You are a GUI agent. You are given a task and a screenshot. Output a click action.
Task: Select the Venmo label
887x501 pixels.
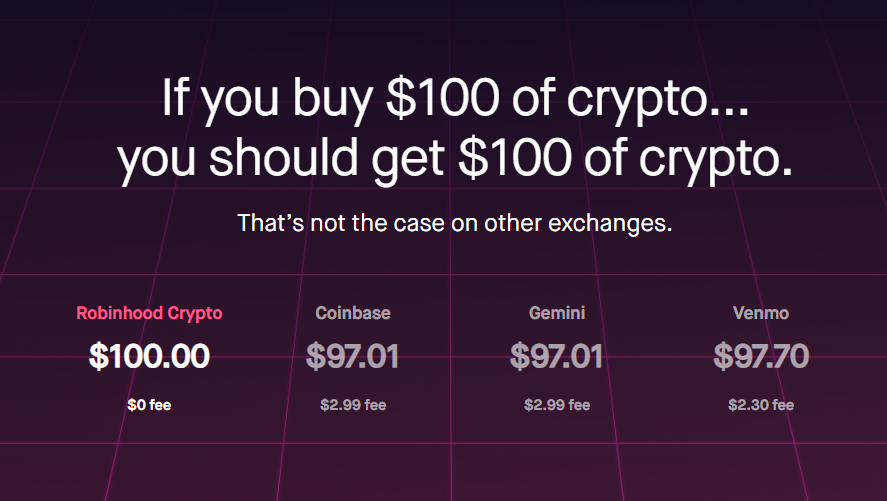point(761,313)
